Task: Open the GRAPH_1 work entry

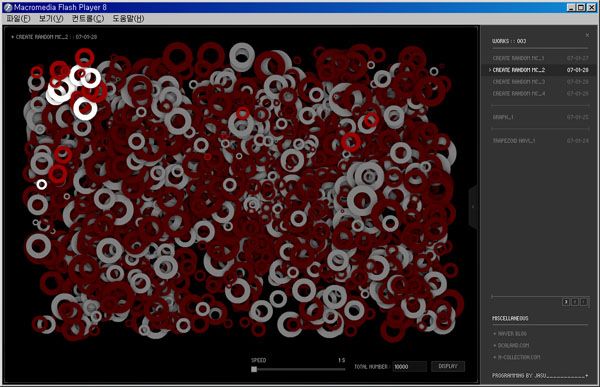Action: (540, 117)
